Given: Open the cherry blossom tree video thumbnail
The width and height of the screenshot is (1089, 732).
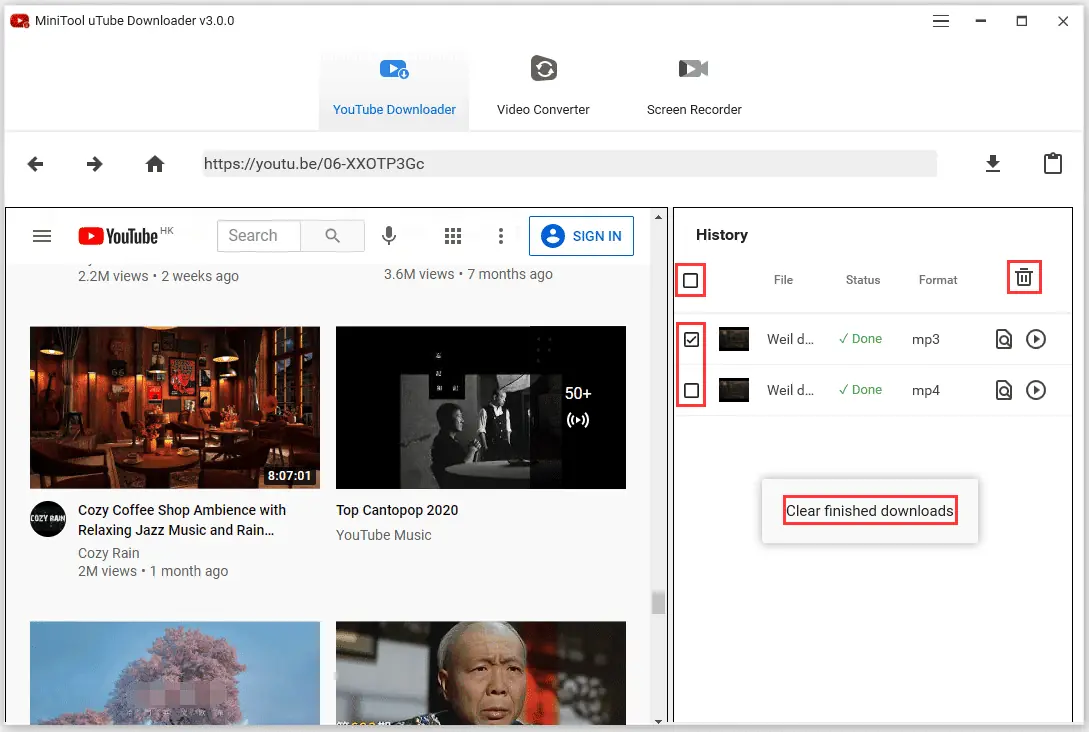Looking at the screenshot, I should 175,672.
